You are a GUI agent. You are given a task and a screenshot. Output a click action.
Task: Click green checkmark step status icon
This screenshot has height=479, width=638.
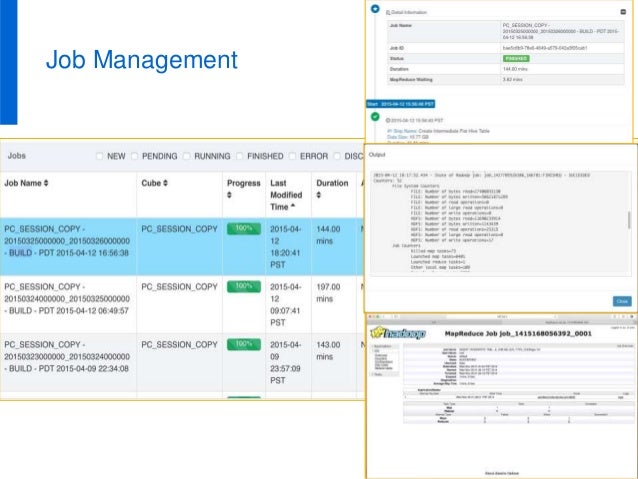point(375,117)
